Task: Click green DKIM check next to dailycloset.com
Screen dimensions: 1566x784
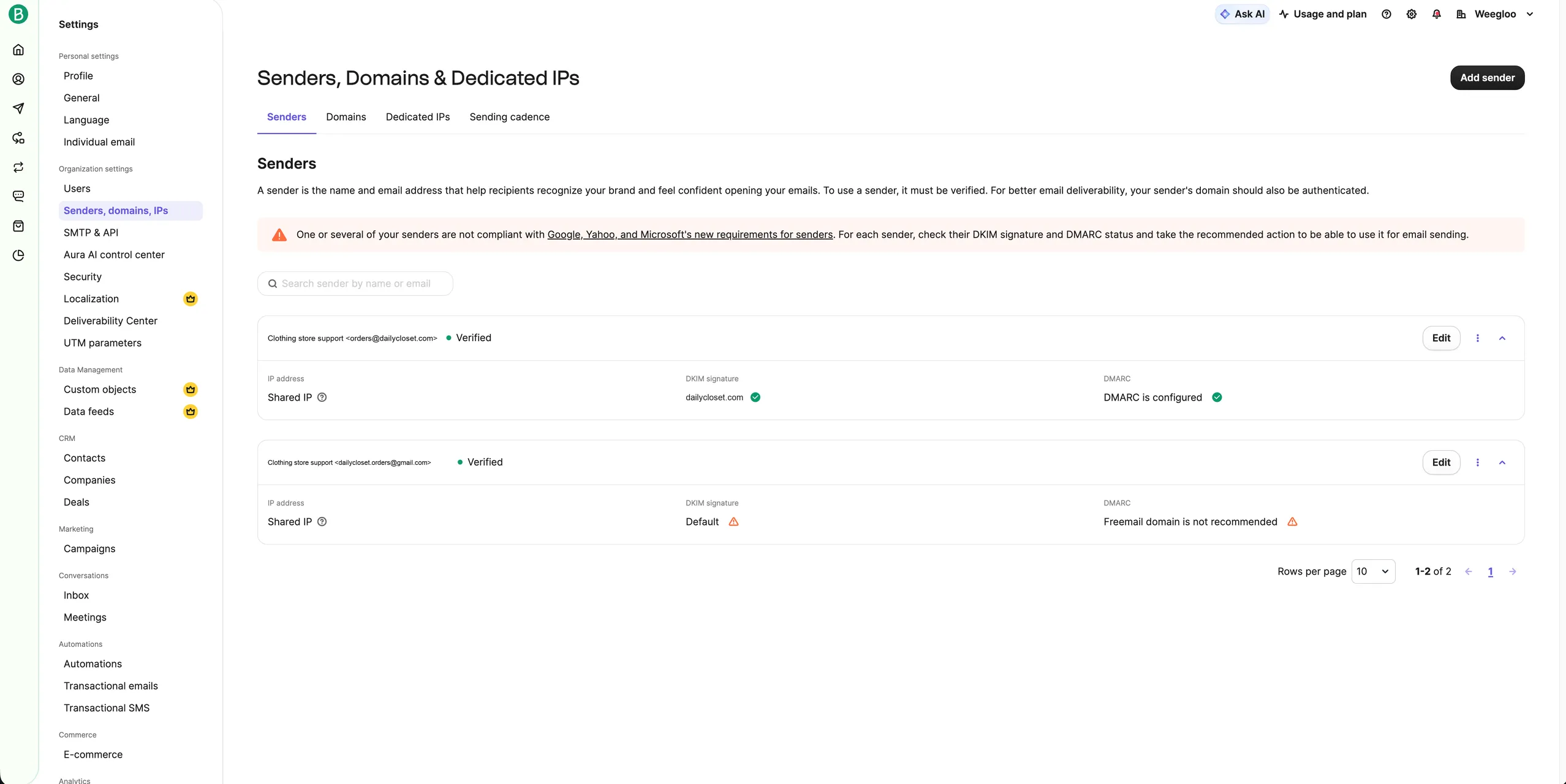Action: coord(755,398)
